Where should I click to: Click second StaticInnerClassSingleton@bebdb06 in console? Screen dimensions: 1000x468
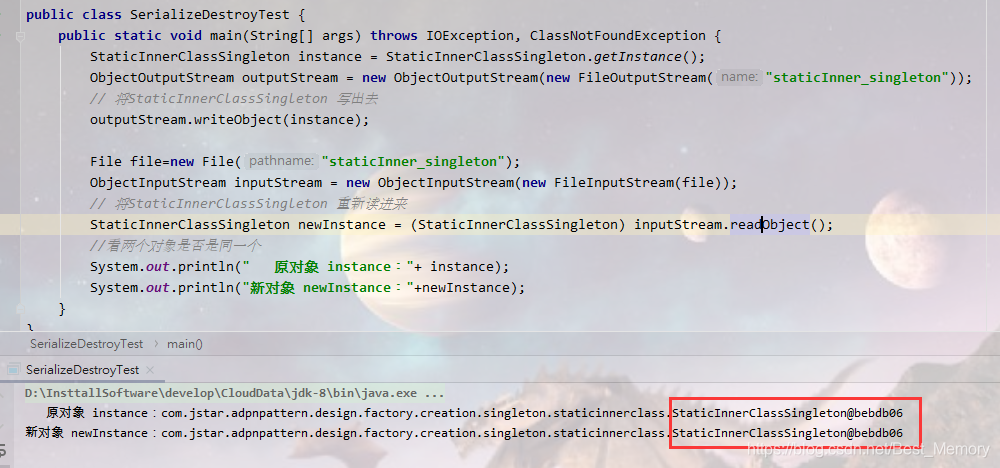pyautogui.click(x=788, y=433)
